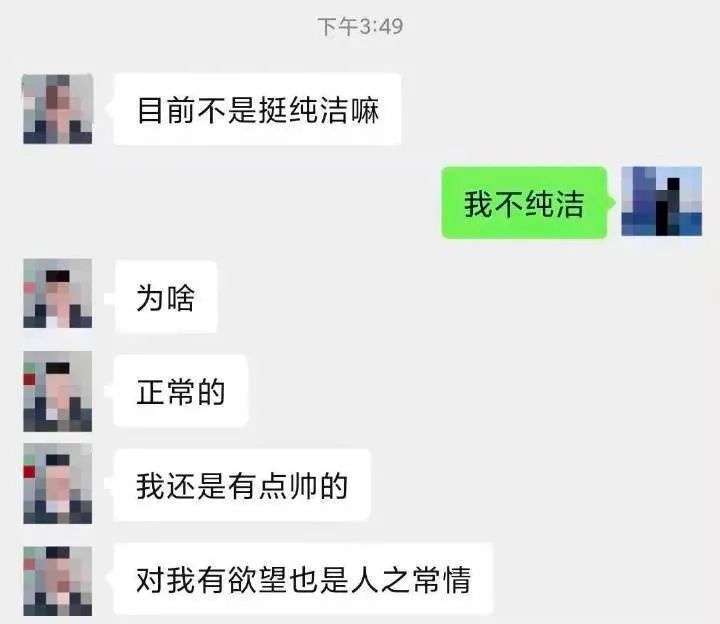
Task: Tap blank area left of the green bubble
Action: 230,202
